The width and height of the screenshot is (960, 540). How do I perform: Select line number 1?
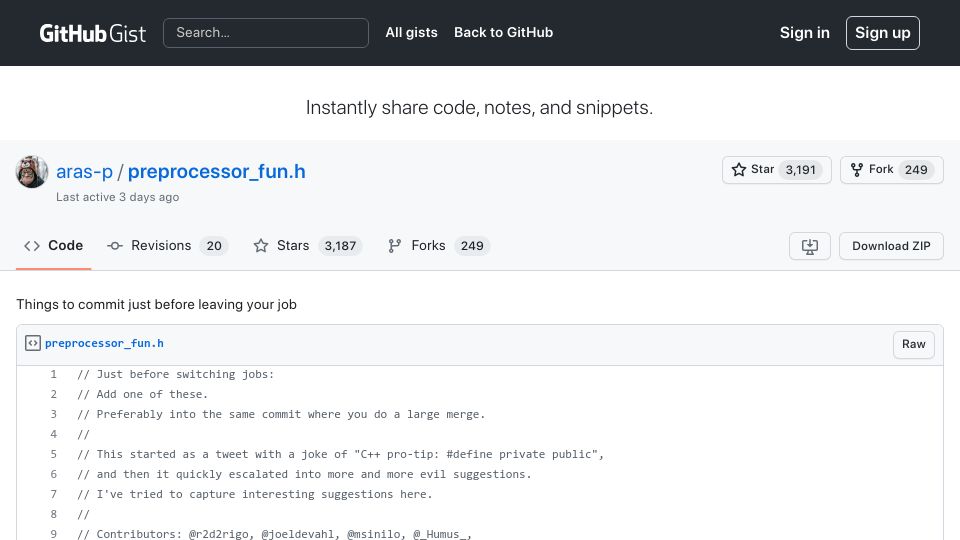coord(53,374)
